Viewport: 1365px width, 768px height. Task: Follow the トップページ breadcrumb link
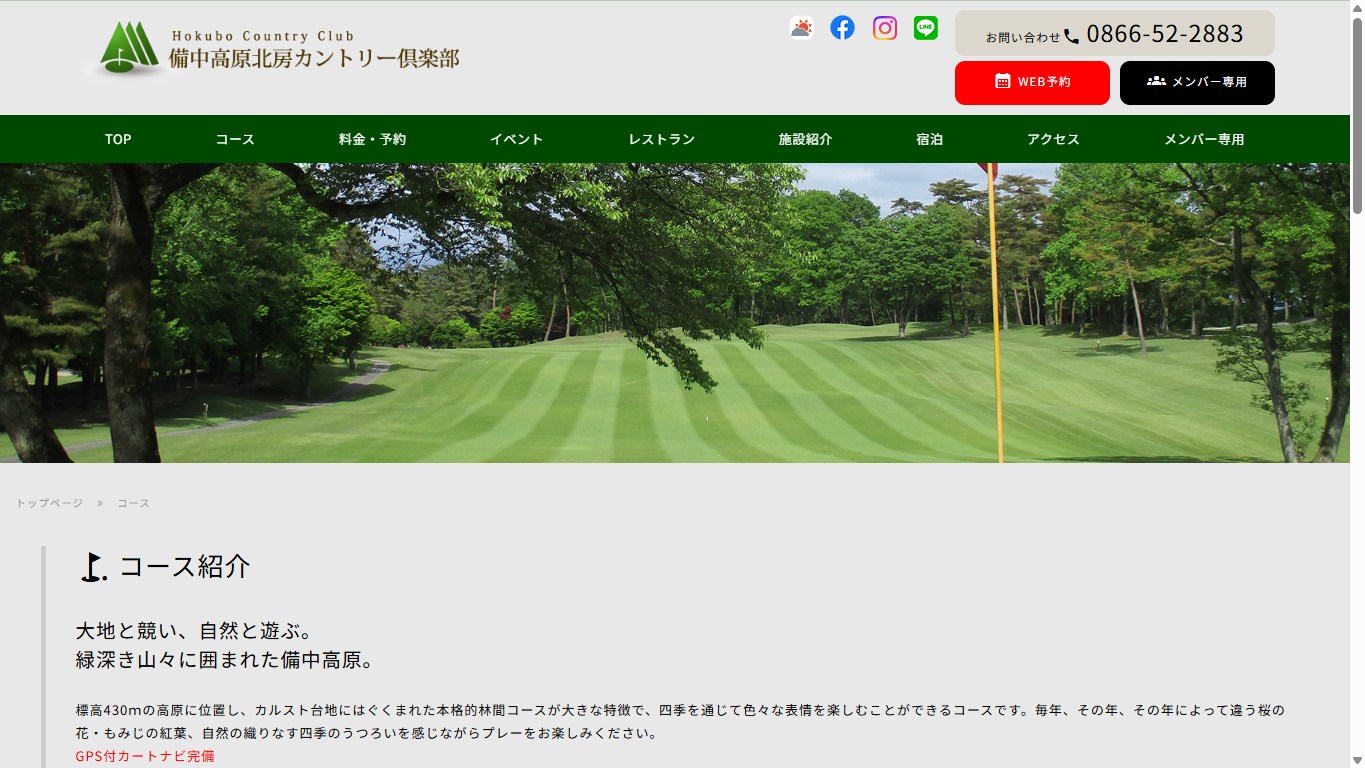49,503
